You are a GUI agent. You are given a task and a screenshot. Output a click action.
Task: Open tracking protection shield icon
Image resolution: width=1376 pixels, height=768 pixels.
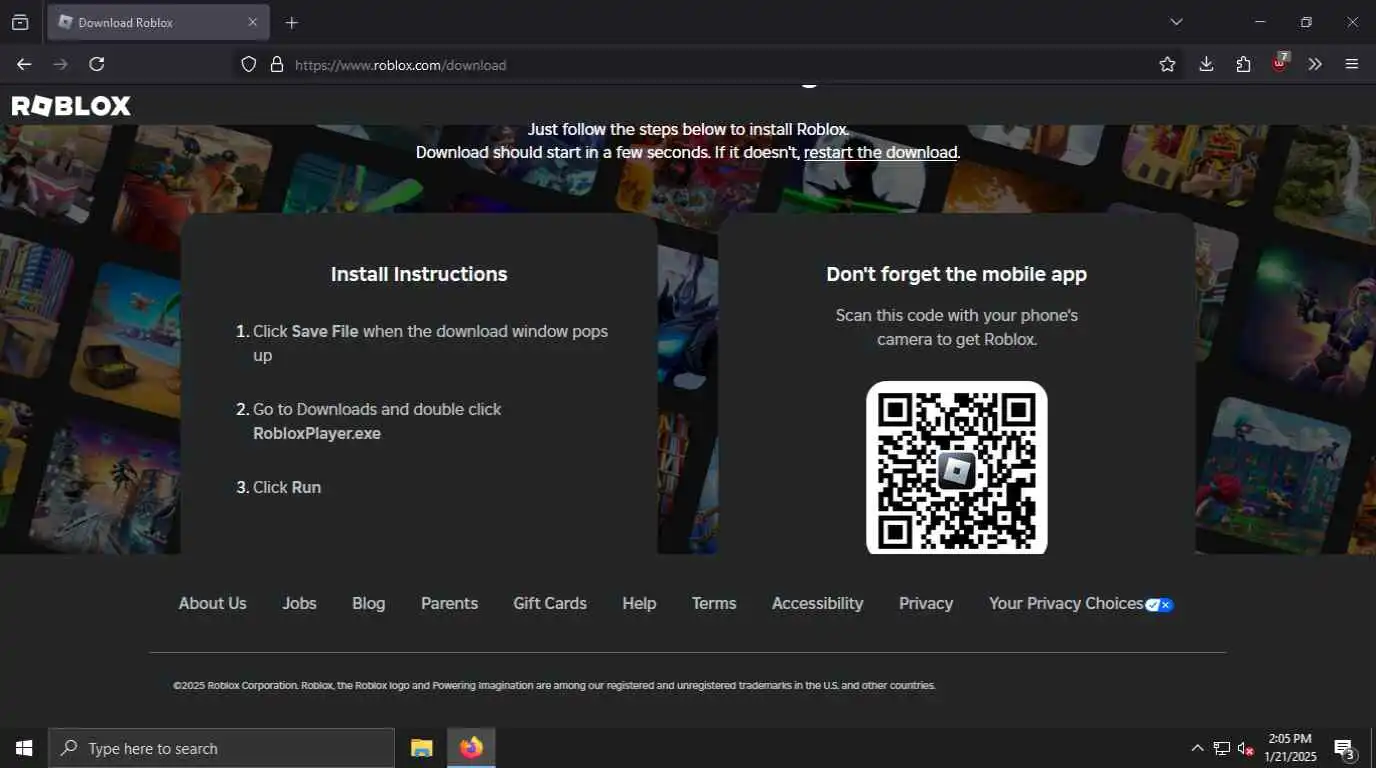(249, 64)
